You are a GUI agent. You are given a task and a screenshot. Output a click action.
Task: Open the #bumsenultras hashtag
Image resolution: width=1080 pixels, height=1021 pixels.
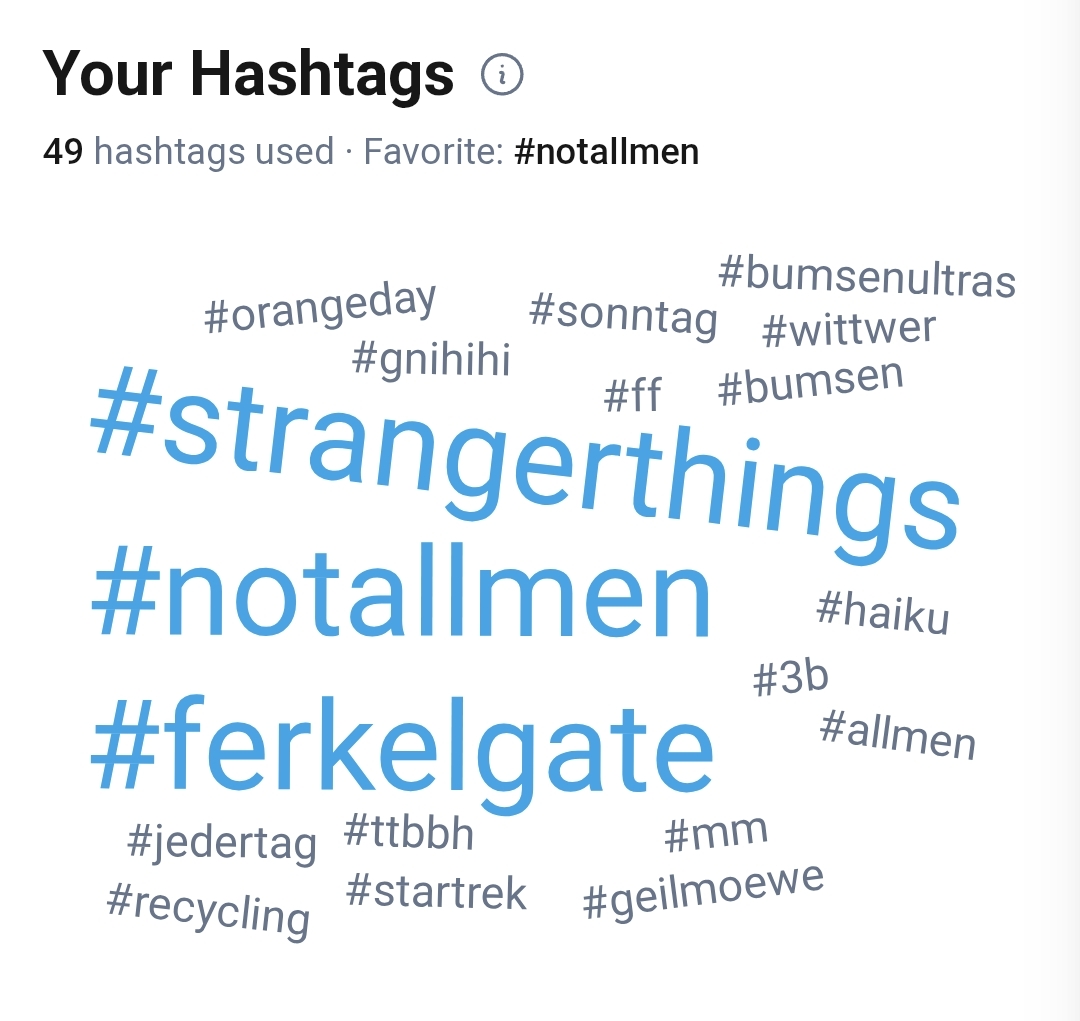pos(867,276)
